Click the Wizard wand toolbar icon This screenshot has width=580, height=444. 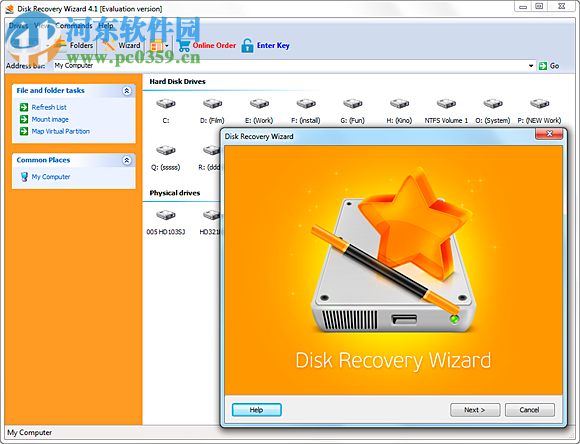tap(109, 46)
